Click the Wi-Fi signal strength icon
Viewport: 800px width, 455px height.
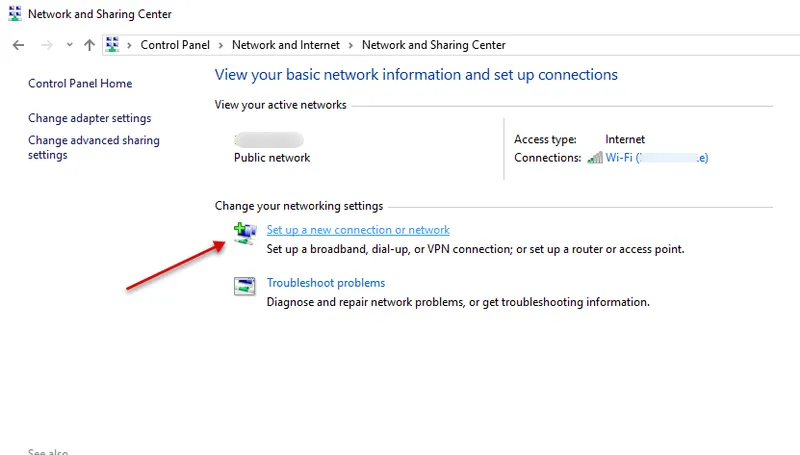click(x=595, y=158)
